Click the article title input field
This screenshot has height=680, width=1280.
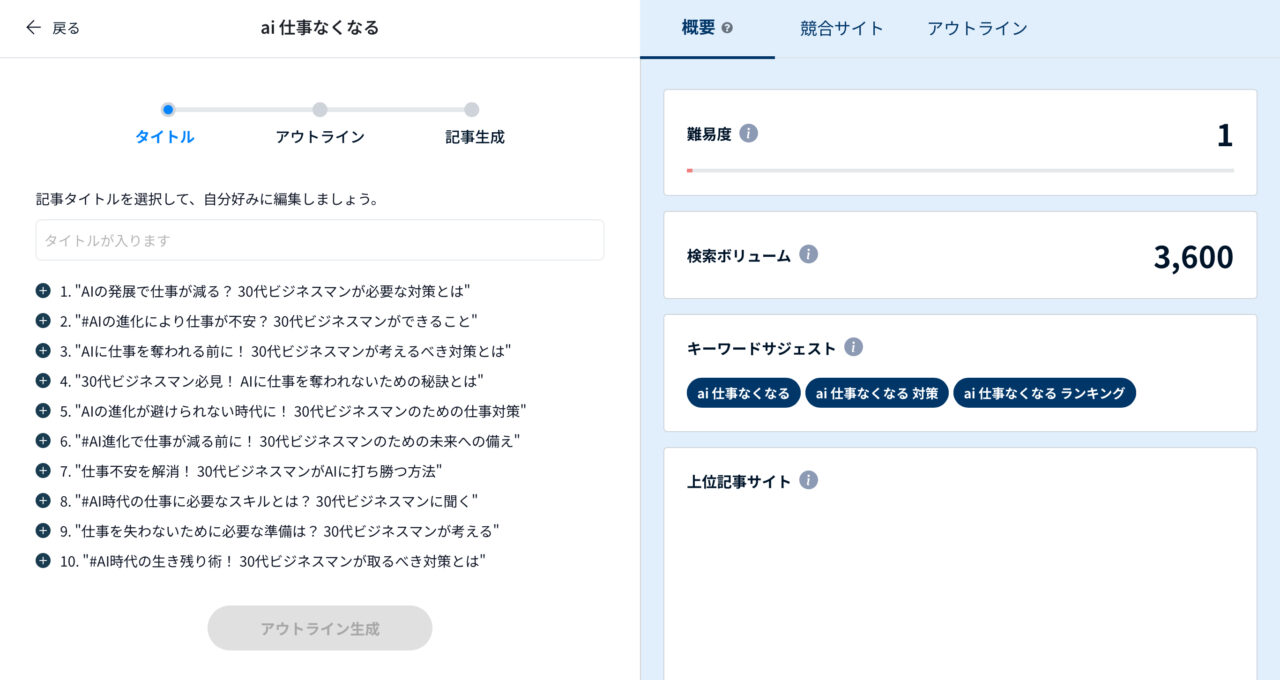click(319, 240)
